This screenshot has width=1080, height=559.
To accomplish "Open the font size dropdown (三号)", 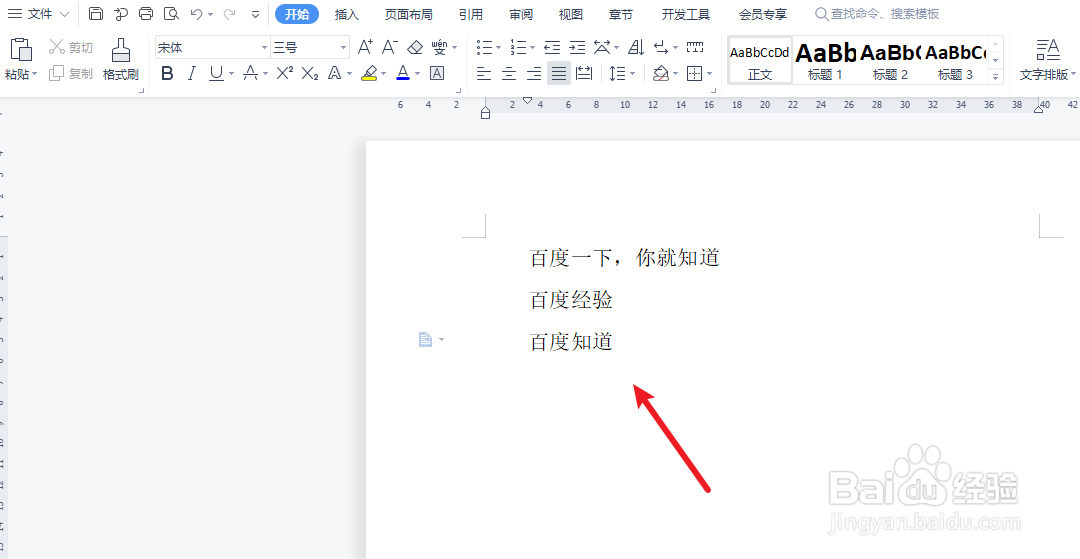I will coord(344,48).
